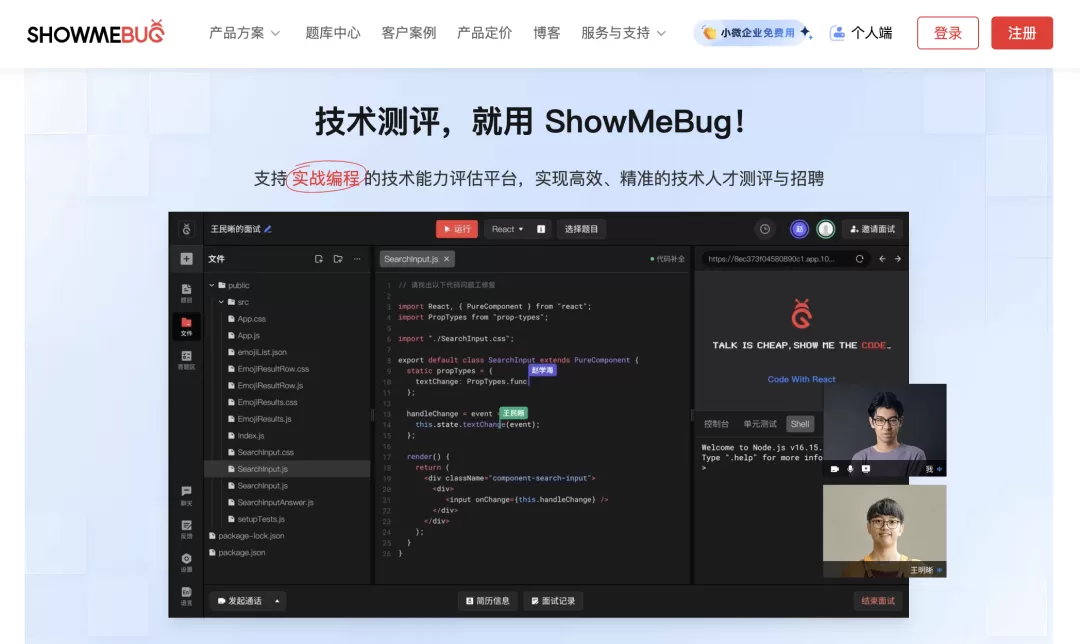
Task: Click the info icon beside React
Action: [x=541, y=229]
